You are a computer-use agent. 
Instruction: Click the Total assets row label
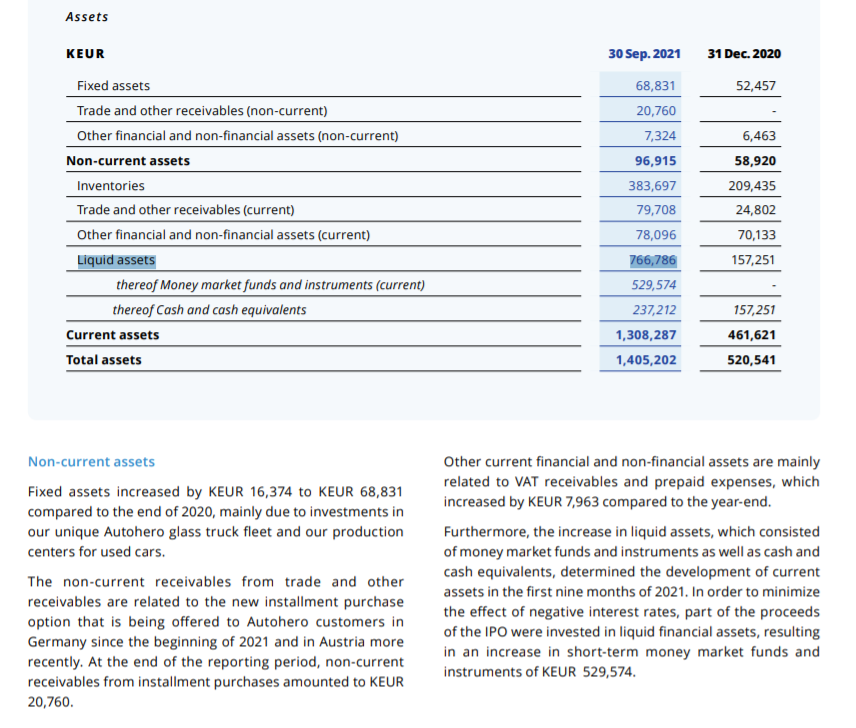[104, 360]
